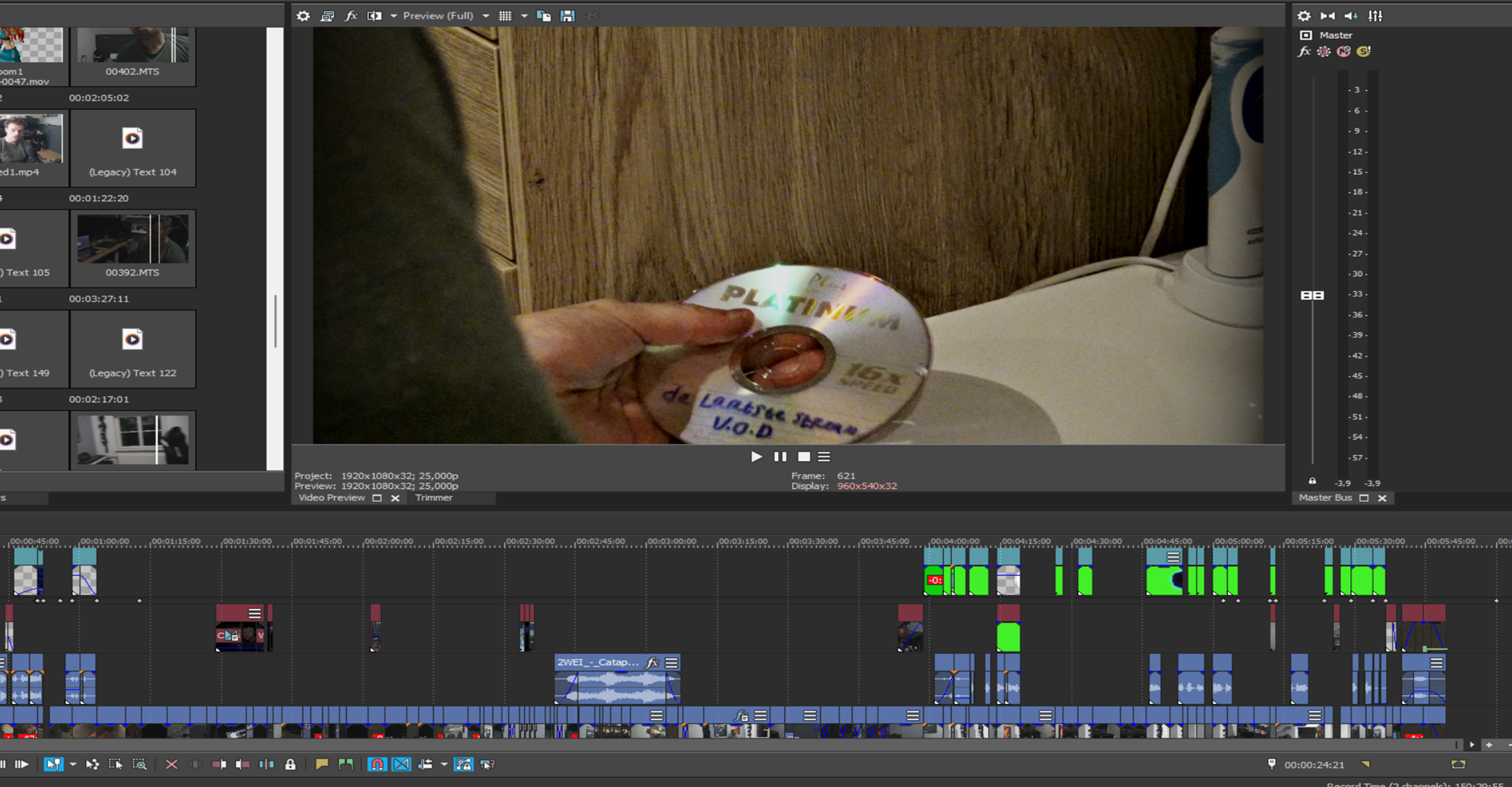Adjust the Master volume fader
The width and height of the screenshot is (1512, 787).
pyautogui.click(x=1312, y=296)
